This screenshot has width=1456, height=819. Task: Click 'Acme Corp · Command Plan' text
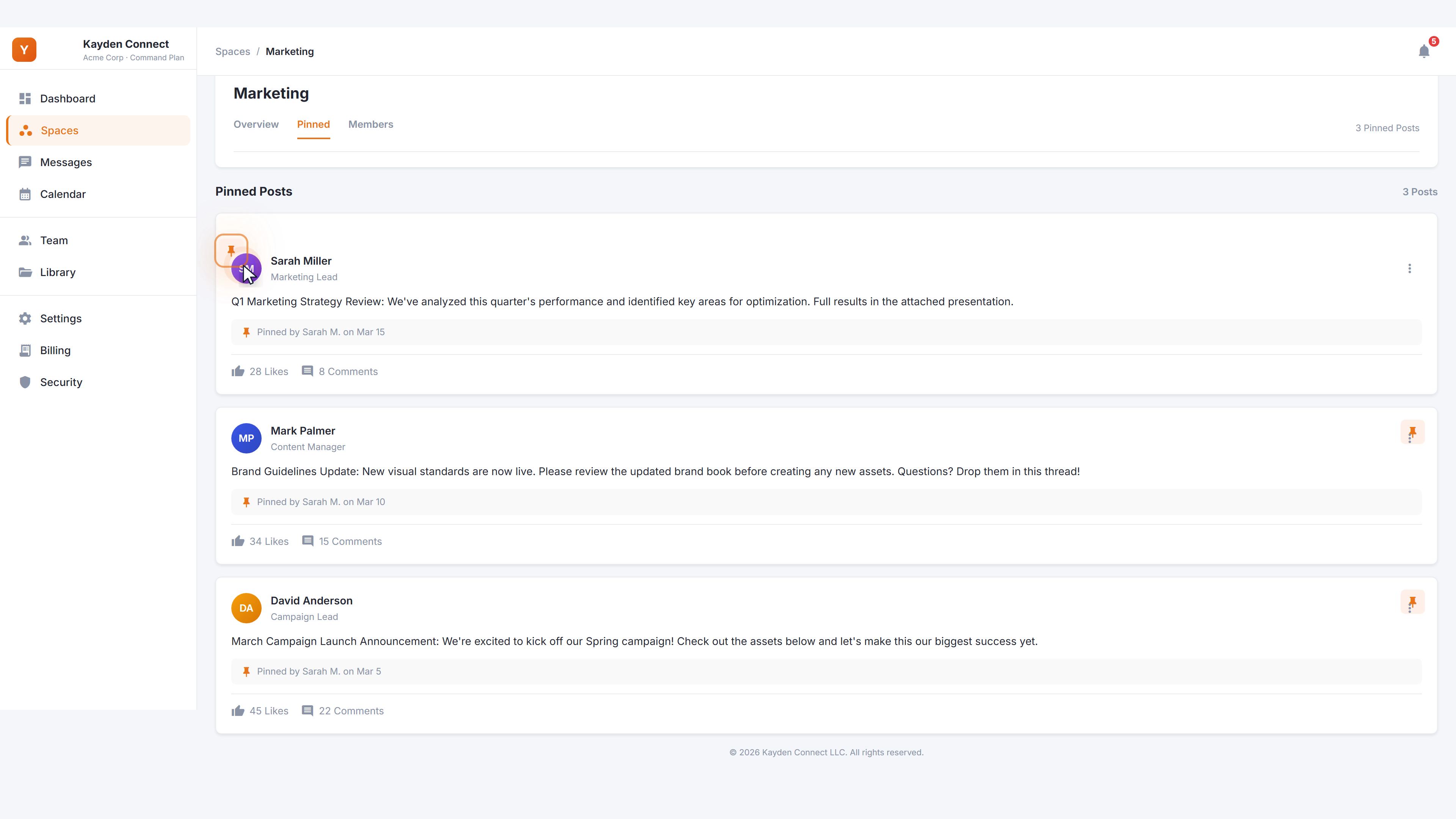tap(133, 58)
